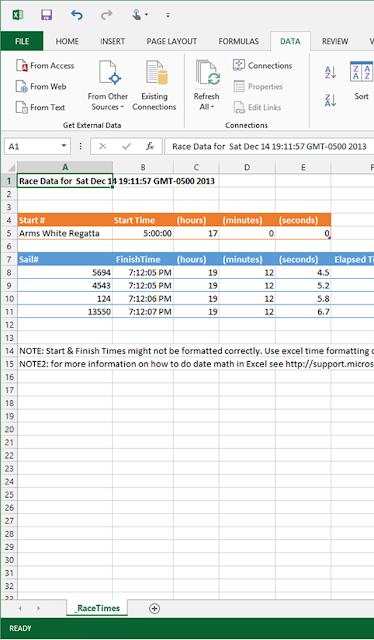The width and height of the screenshot is (374, 640).
Task: Switch to the FORMULAS ribbon tab
Action: click(238, 41)
